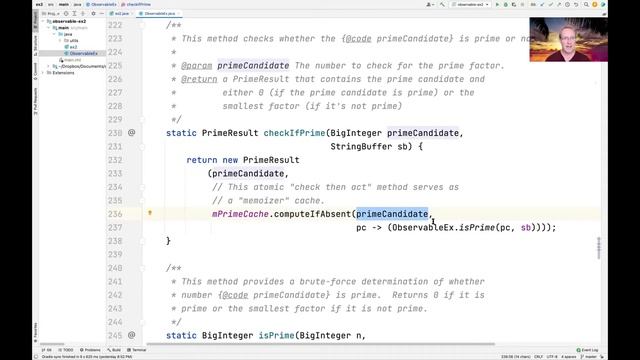Click the stop process icon

tap(522, 4)
